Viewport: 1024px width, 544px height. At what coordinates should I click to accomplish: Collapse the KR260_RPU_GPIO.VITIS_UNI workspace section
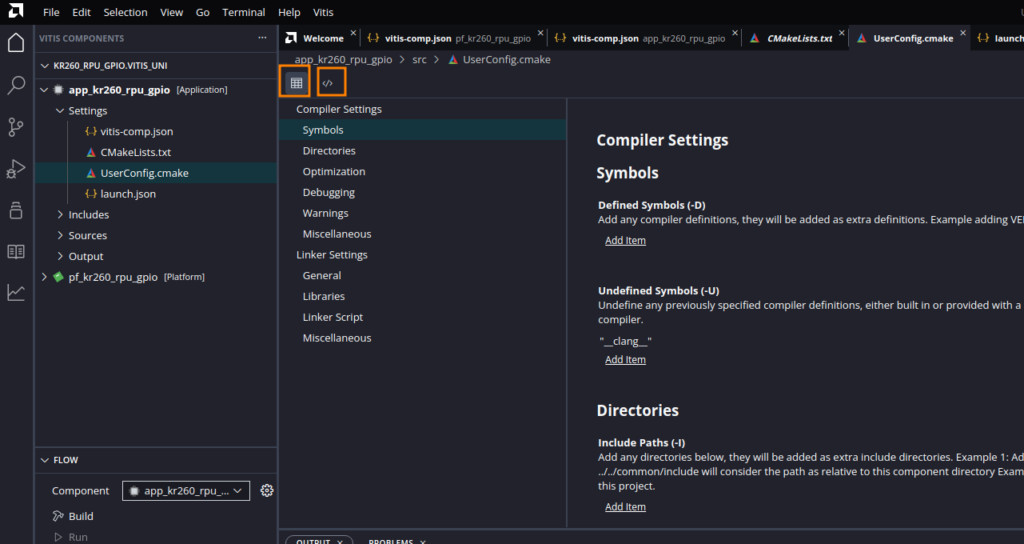pos(44,65)
